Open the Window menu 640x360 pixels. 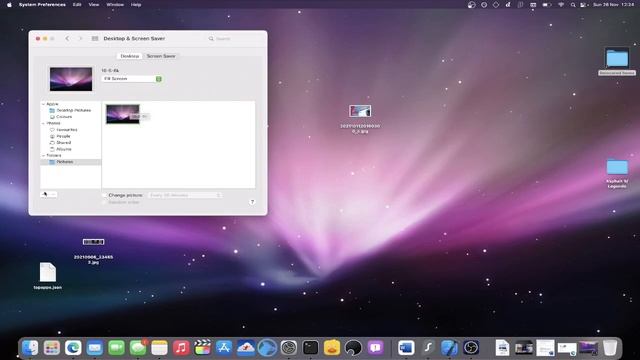click(x=115, y=4)
